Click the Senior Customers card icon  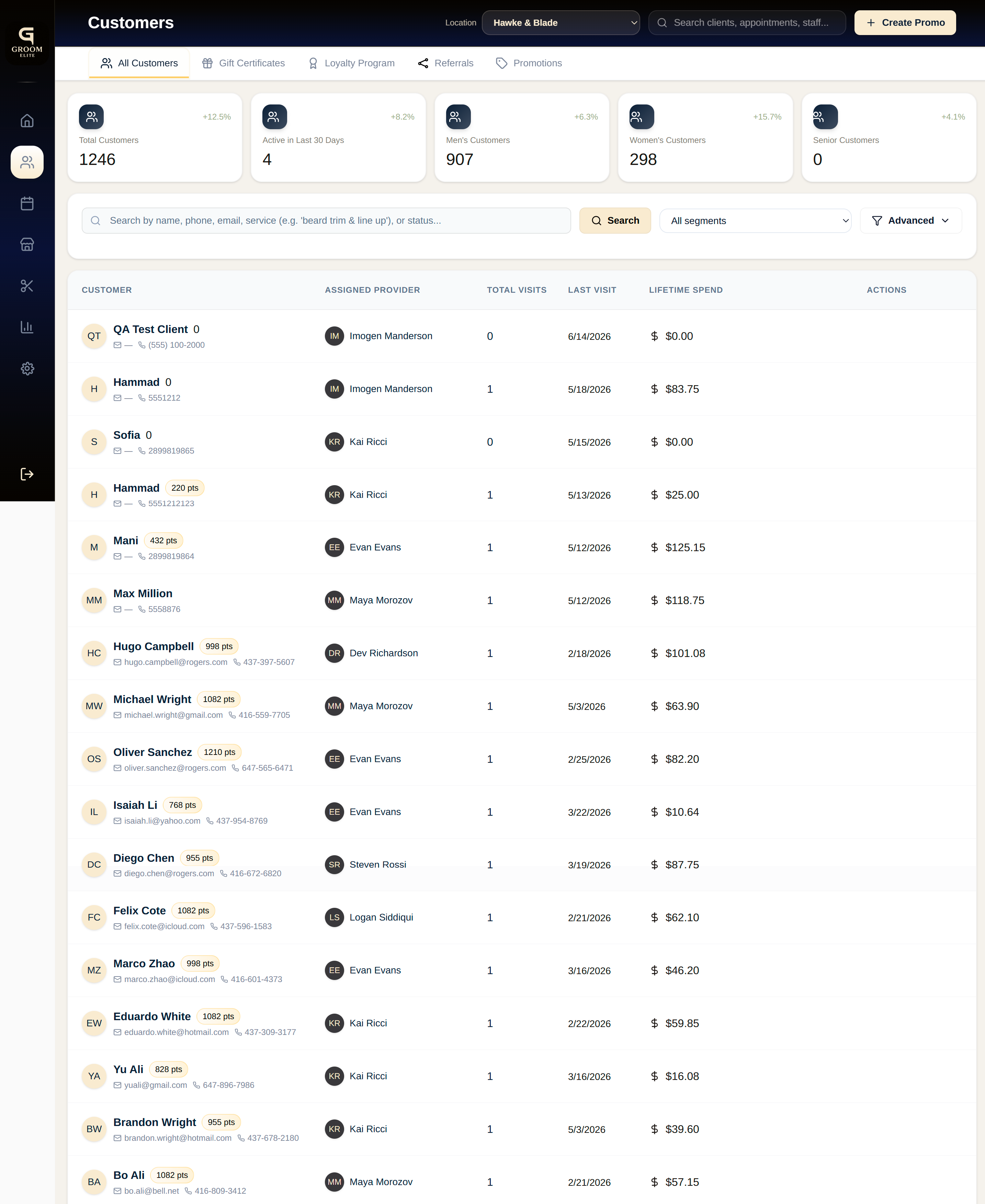pyautogui.click(x=825, y=117)
